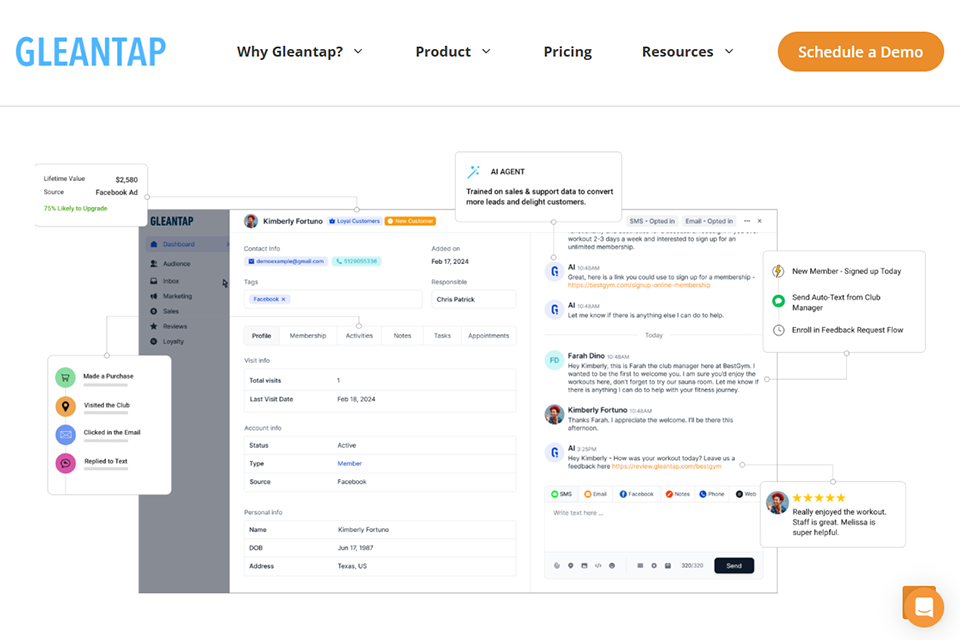Image resolution: width=960 pixels, height=640 pixels.
Task: Expand the Resources dropdown chevron
Action: (729, 51)
